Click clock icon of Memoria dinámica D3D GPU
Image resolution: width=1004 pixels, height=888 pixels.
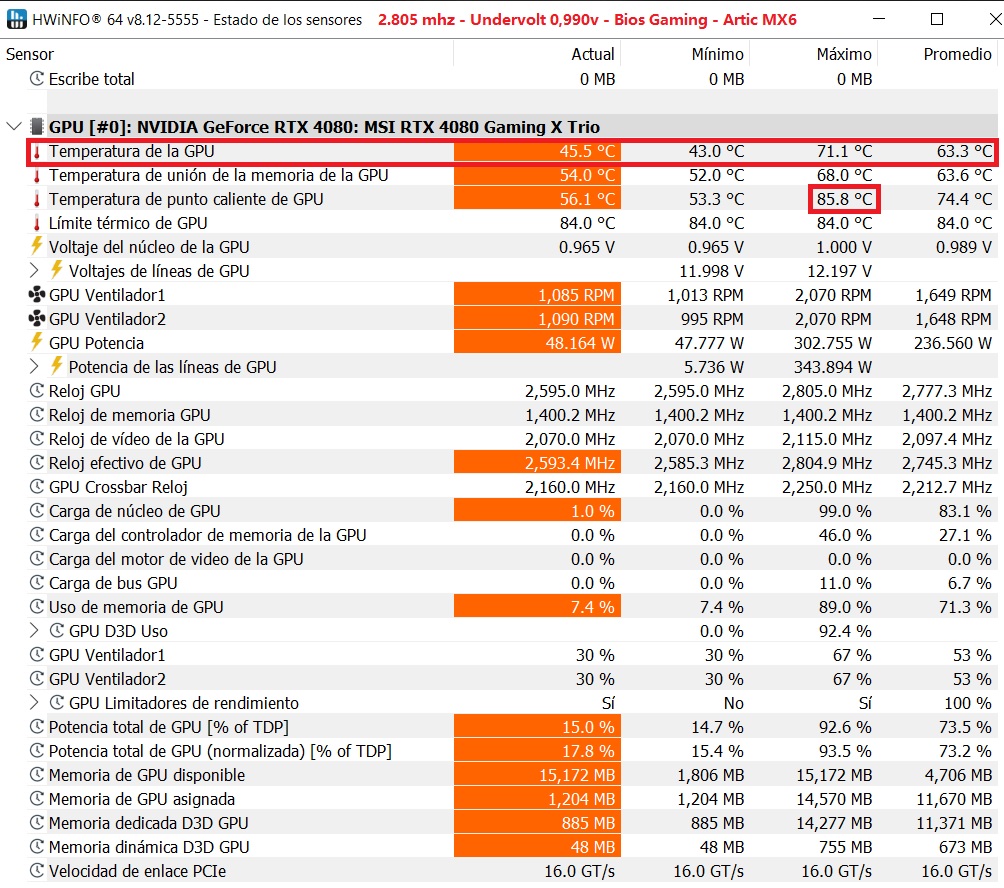(x=37, y=847)
